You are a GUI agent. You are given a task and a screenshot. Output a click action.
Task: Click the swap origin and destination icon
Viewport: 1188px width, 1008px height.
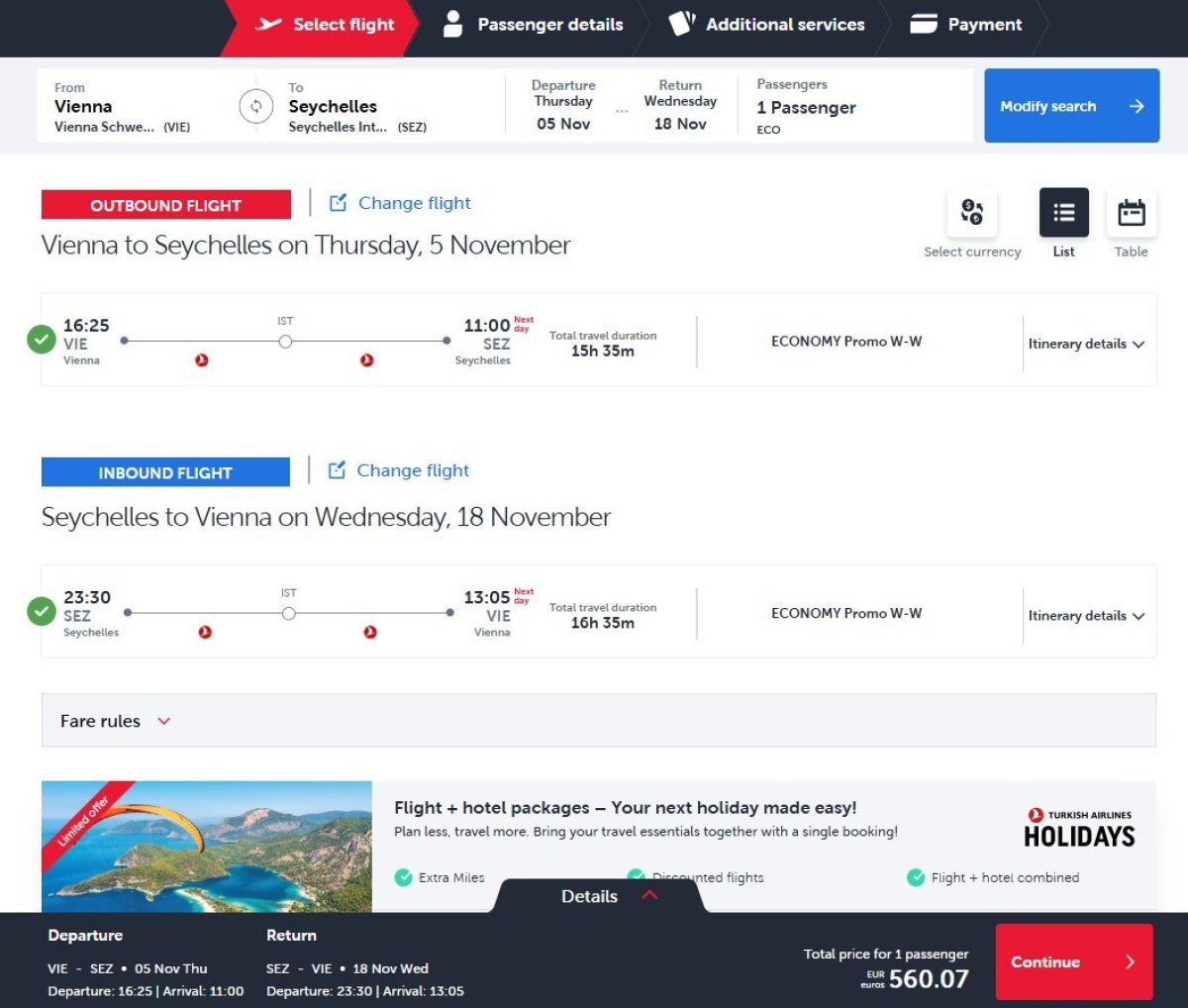(255, 106)
